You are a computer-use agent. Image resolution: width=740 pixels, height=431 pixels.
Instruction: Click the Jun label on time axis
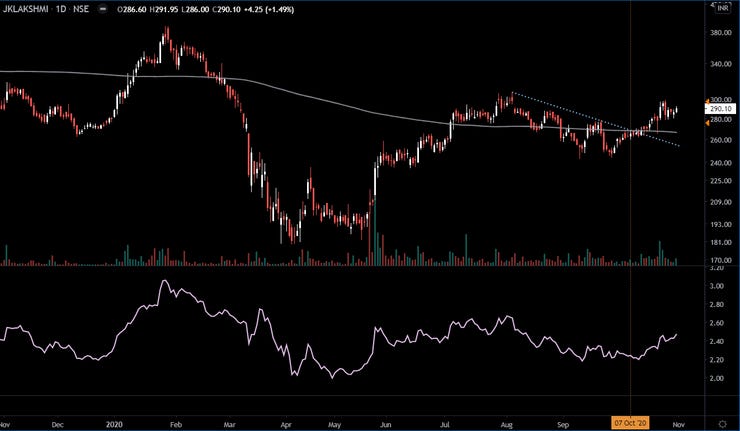(x=386, y=424)
